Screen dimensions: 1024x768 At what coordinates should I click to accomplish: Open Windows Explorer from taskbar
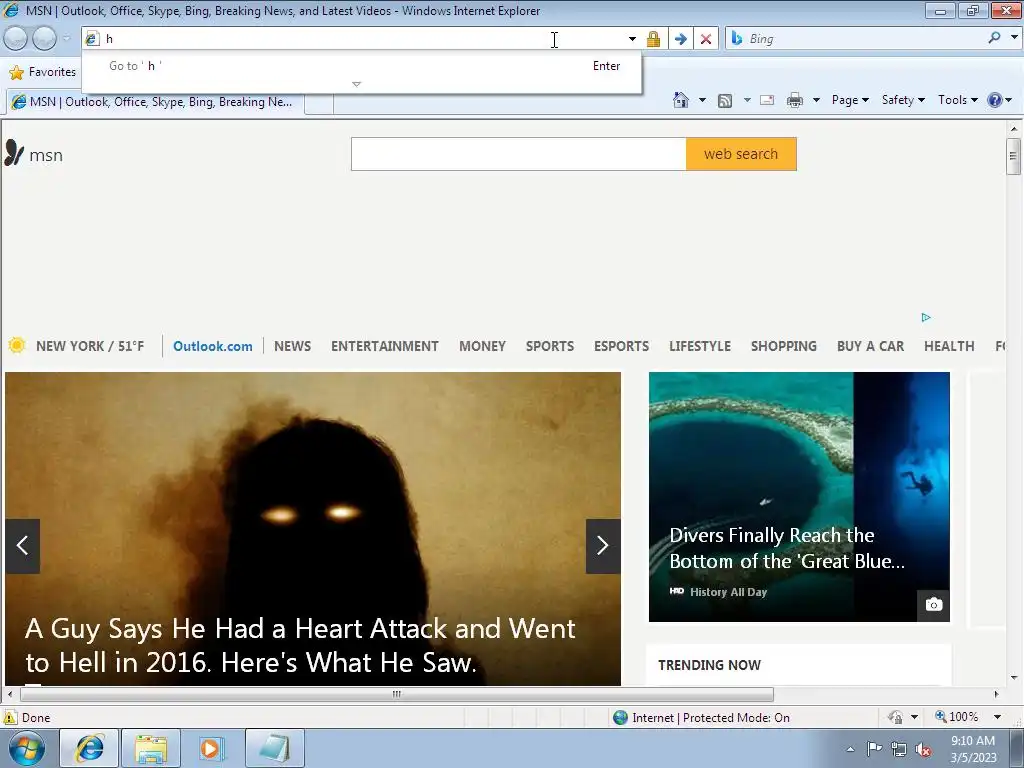point(151,748)
